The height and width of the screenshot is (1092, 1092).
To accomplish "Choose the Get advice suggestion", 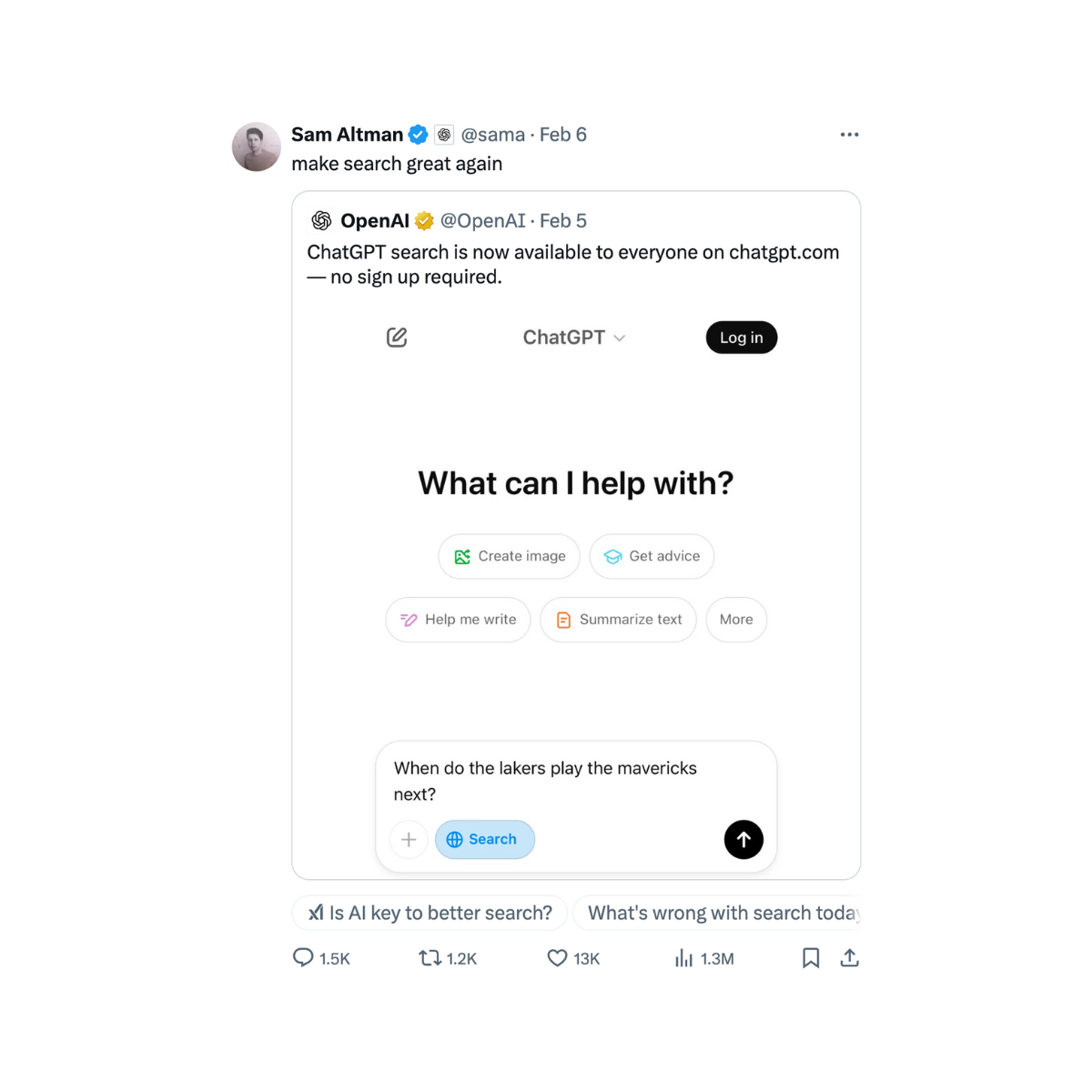I will pos(652,556).
